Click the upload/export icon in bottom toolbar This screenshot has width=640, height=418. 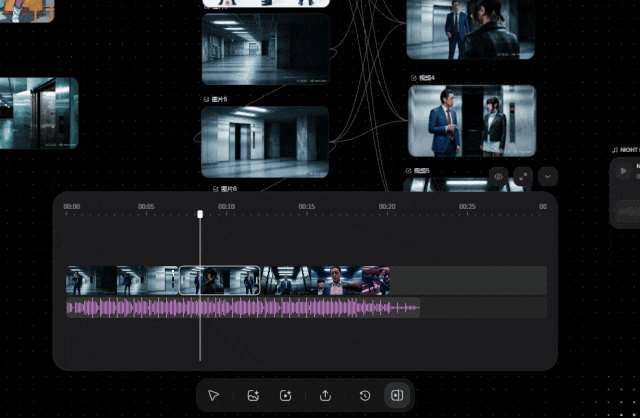pyautogui.click(x=325, y=395)
